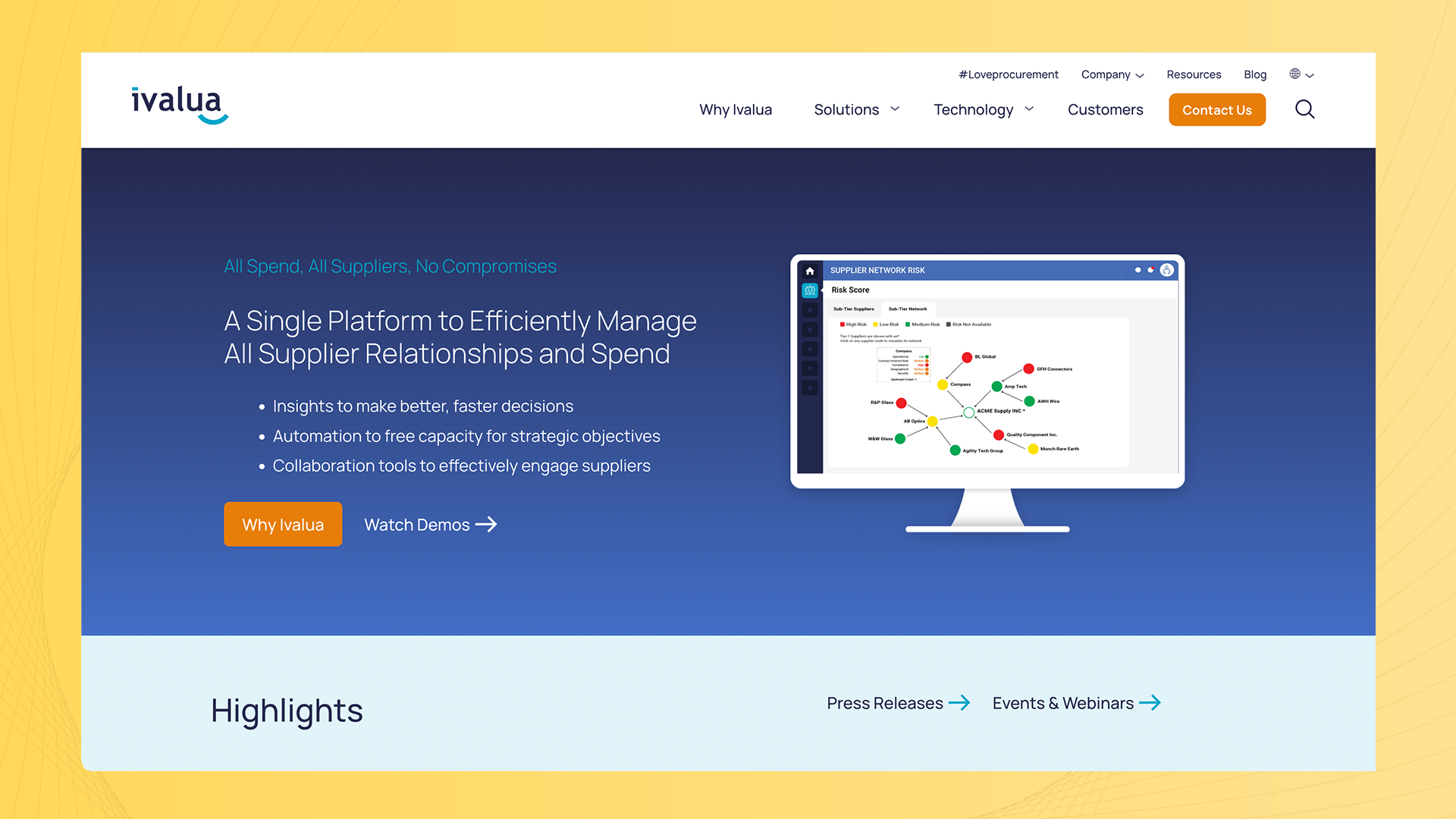Image resolution: width=1456 pixels, height=819 pixels.
Task: Click the red High Risk legend swatch
Action: [x=843, y=325]
